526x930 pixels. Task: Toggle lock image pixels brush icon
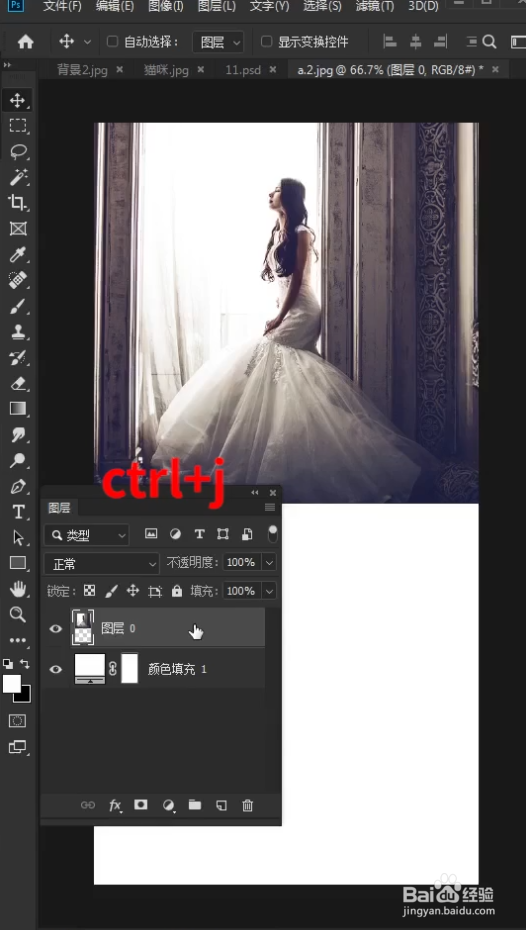tap(111, 591)
